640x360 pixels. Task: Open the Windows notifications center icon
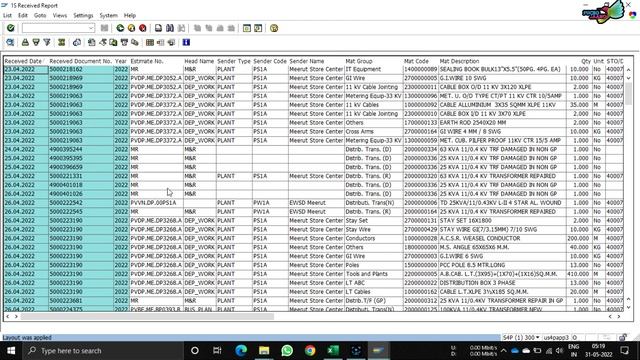(x=624, y=351)
